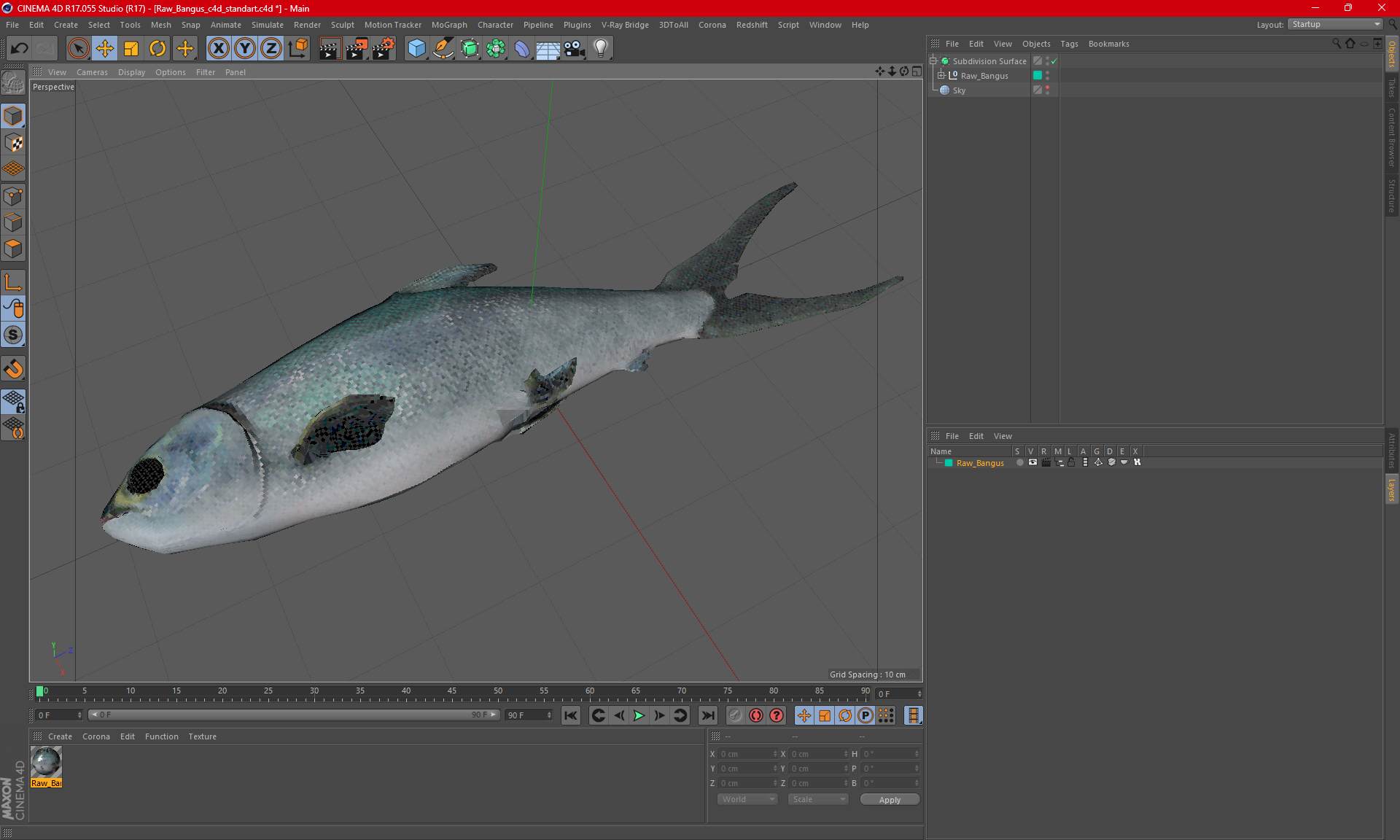This screenshot has height=840, width=1400.
Task: Click the Raw_Bangus teal layer color in Layers
Action: click(949, 463)
